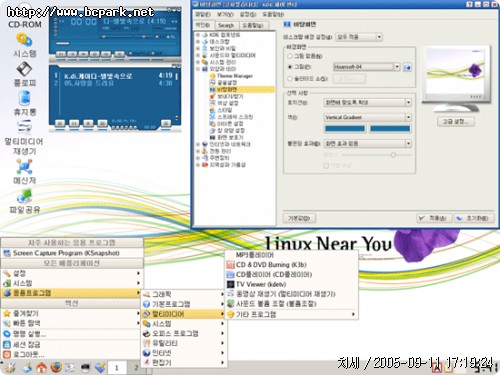This screenshot has height=375, width=500.
Task: Open the blending effect dropdown
Action: coord(368,144)
